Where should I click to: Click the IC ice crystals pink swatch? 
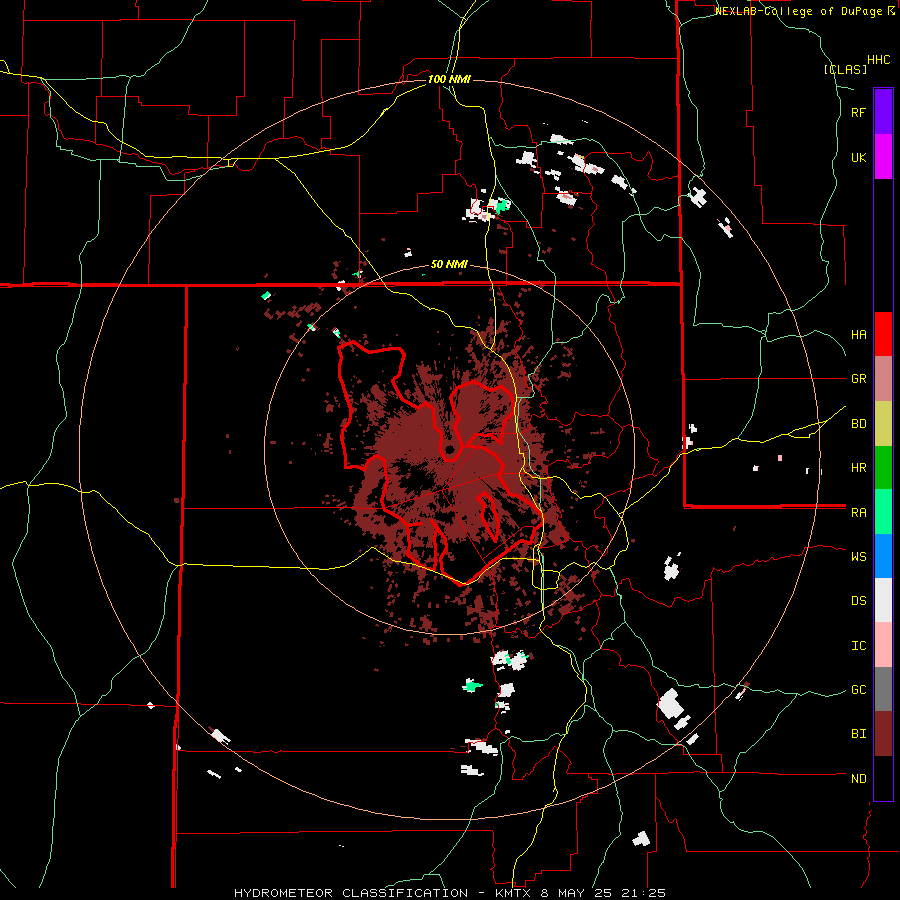(883, 645)
